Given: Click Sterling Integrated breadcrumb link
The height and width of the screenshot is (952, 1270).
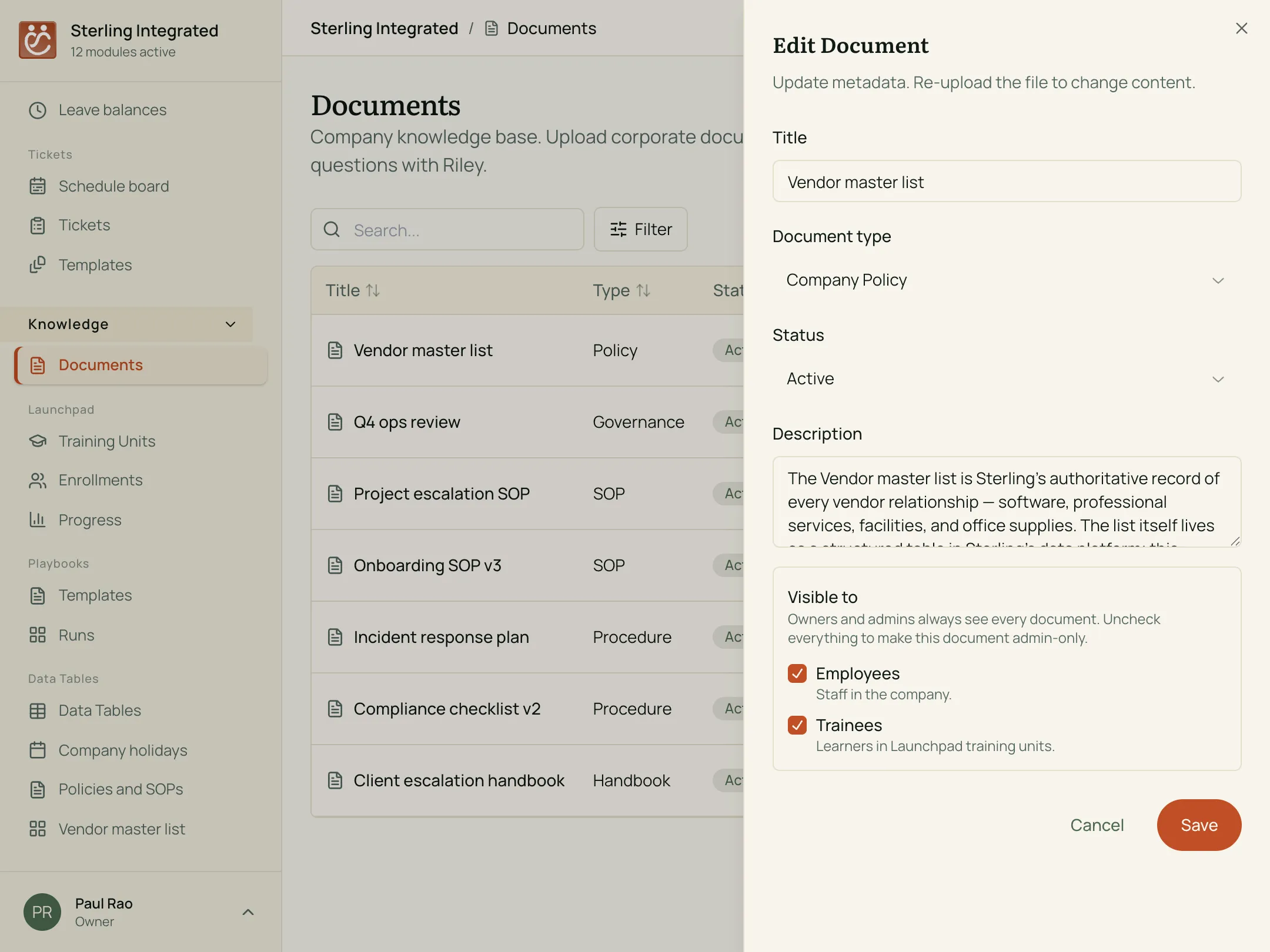Looking at the screenshot, I should pyautogui.click(x=384, y=28).
